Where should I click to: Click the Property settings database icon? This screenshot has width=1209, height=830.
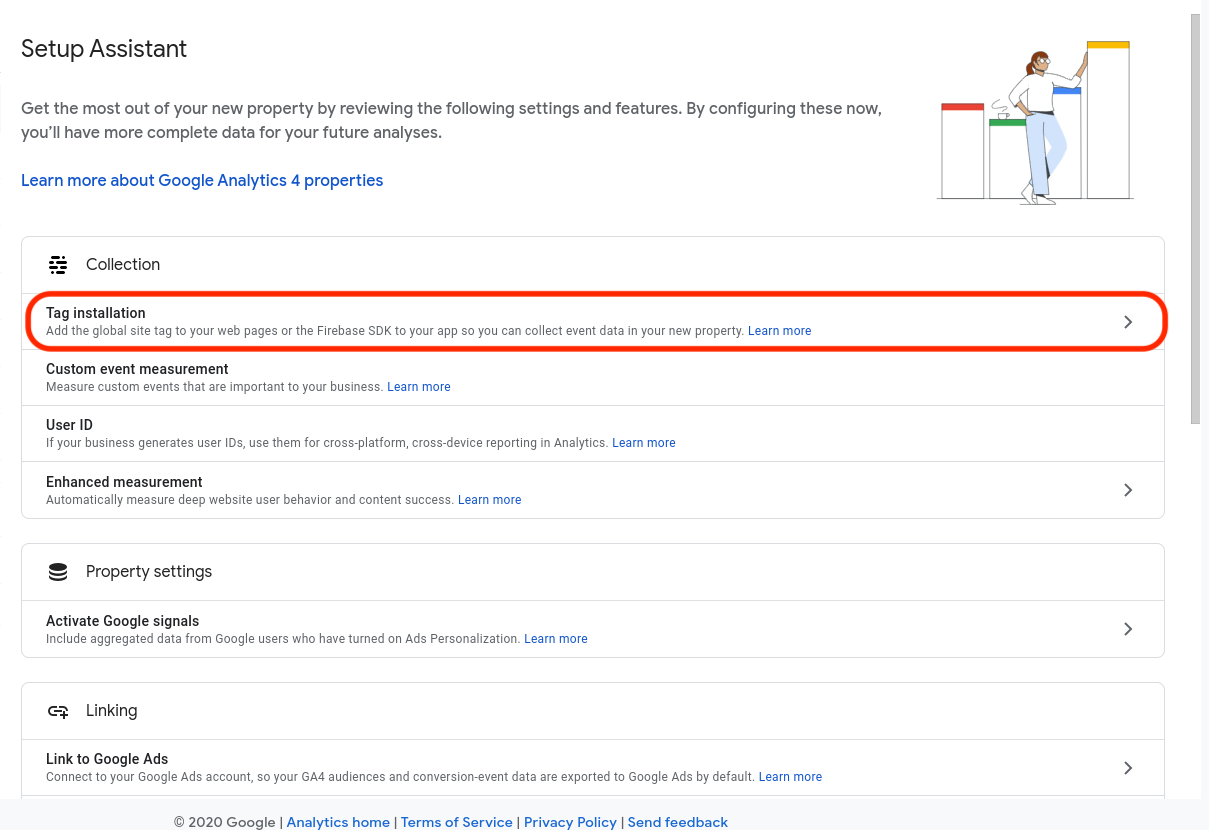(x=58, y=572)
